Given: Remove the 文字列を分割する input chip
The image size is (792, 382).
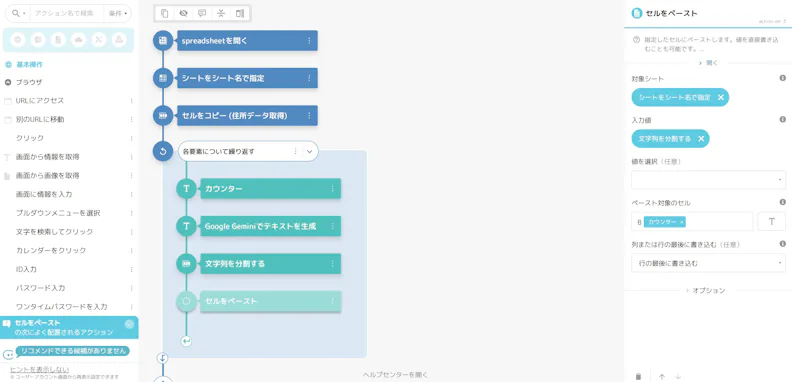Looking at the screenshot, I should 701,139.
